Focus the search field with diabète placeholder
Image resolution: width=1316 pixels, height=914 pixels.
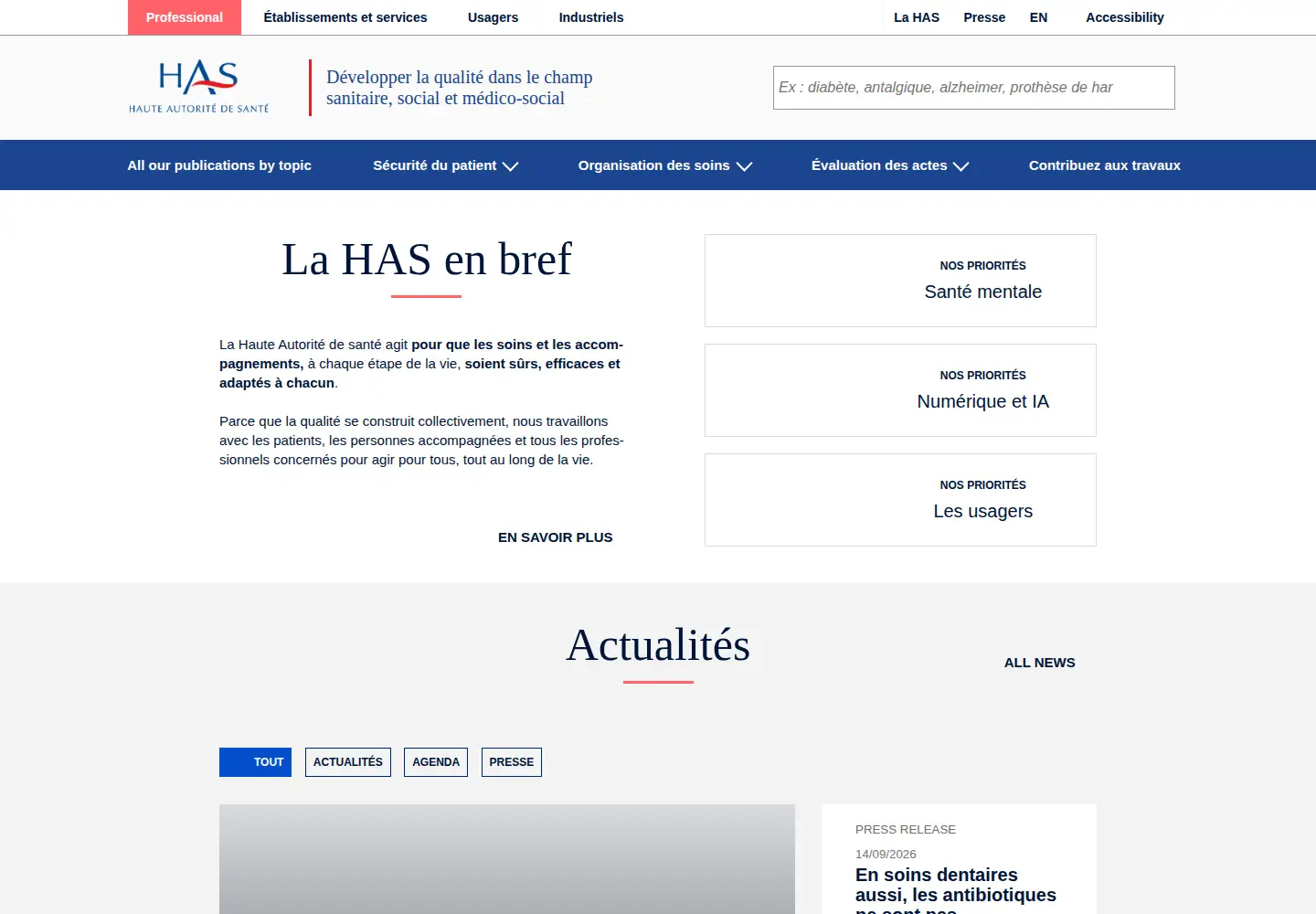pyautogui.click(x=974, y=88)
